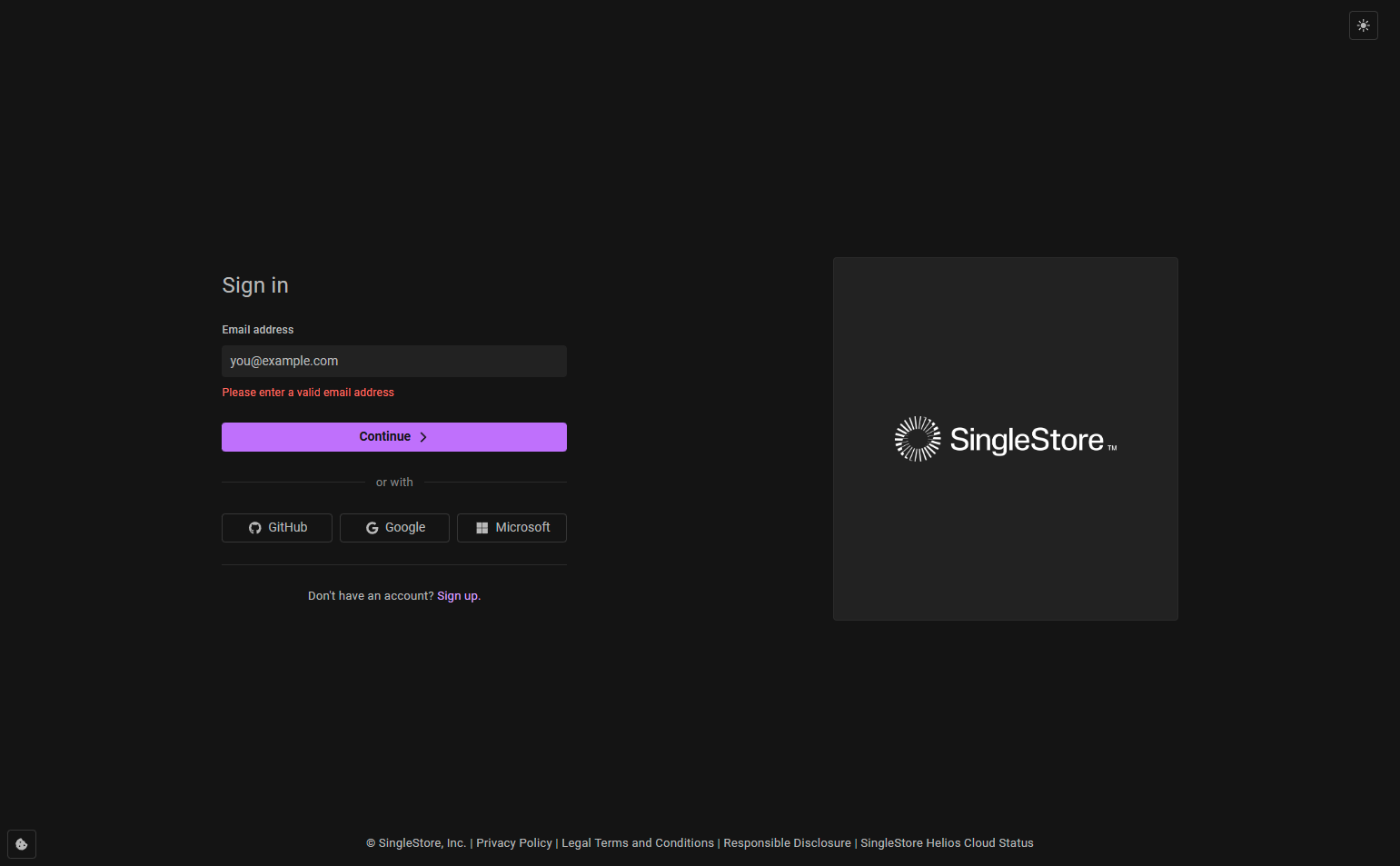Sign in with the GitHub button

tap(276, 527)
